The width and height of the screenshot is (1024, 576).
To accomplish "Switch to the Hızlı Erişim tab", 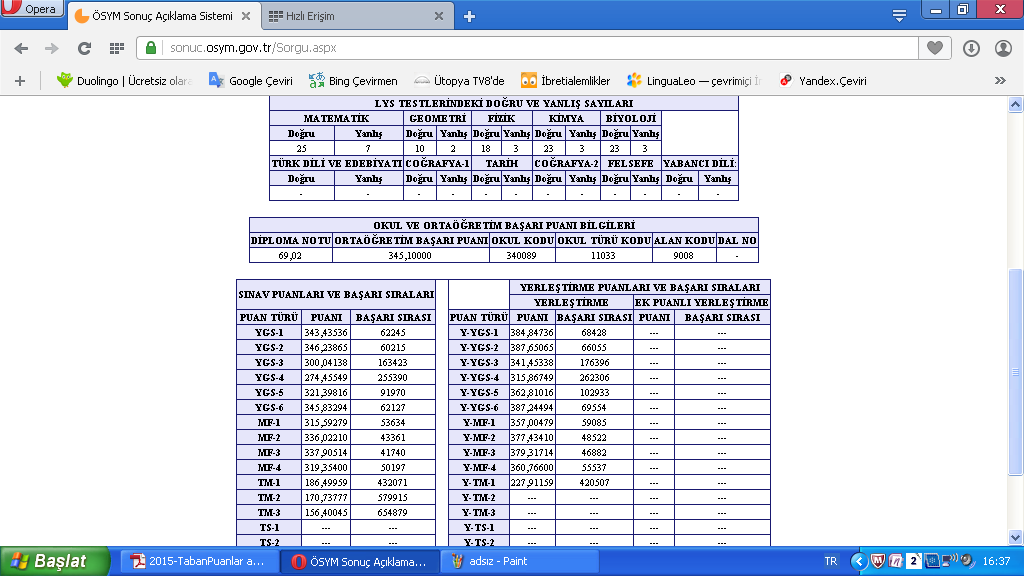I will point(350,16).
